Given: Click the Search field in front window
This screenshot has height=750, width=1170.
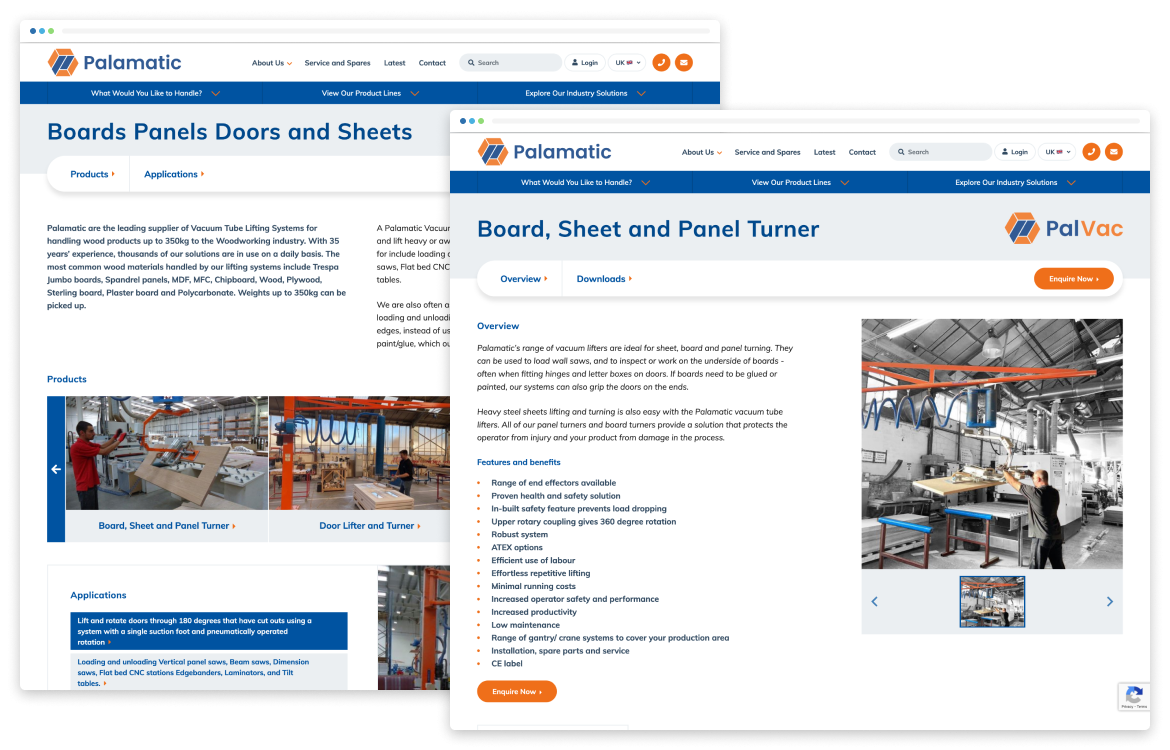Looking at the screenshot, I should [944, 152].
